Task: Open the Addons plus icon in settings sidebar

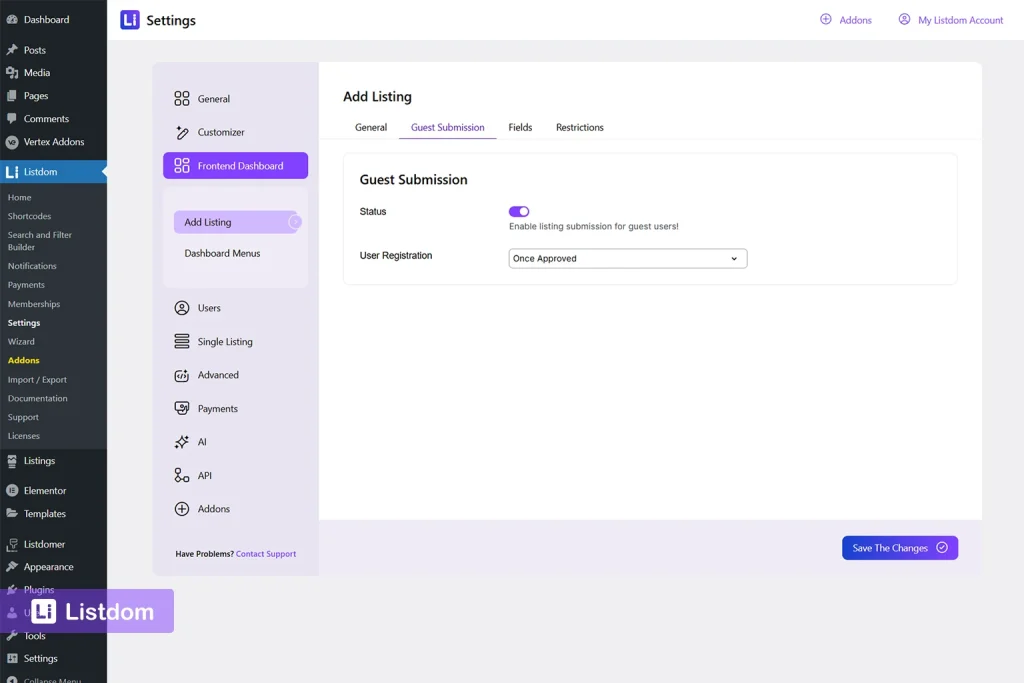Action: 184,508
